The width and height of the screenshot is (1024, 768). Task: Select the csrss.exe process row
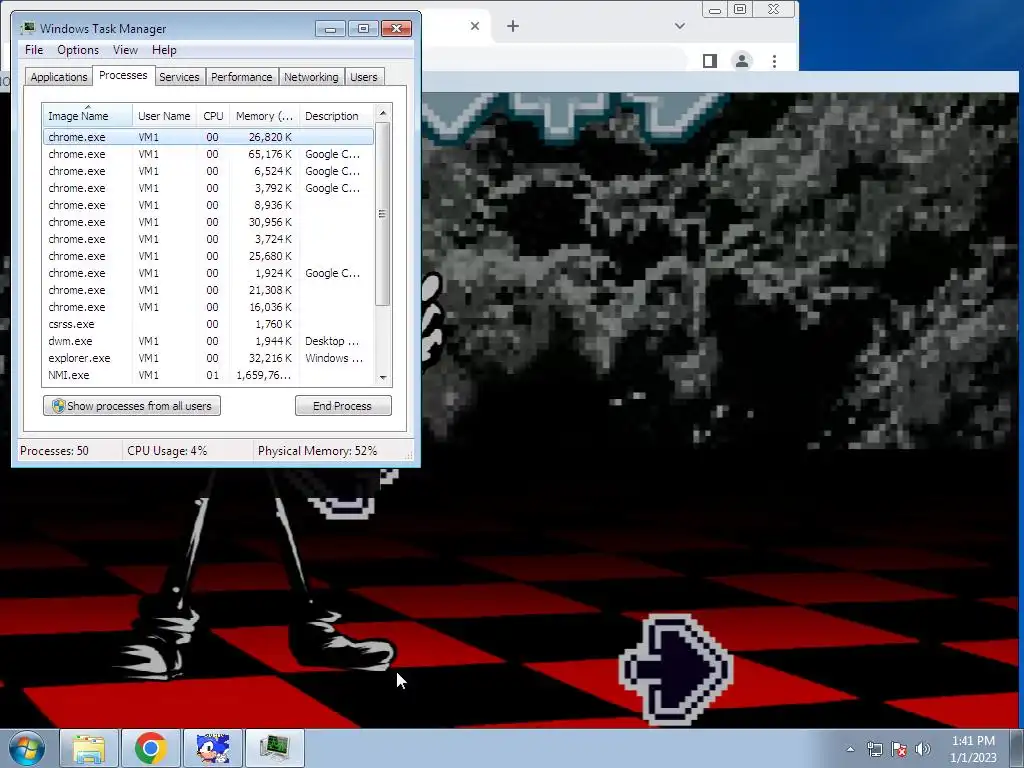tap(208, 324)
